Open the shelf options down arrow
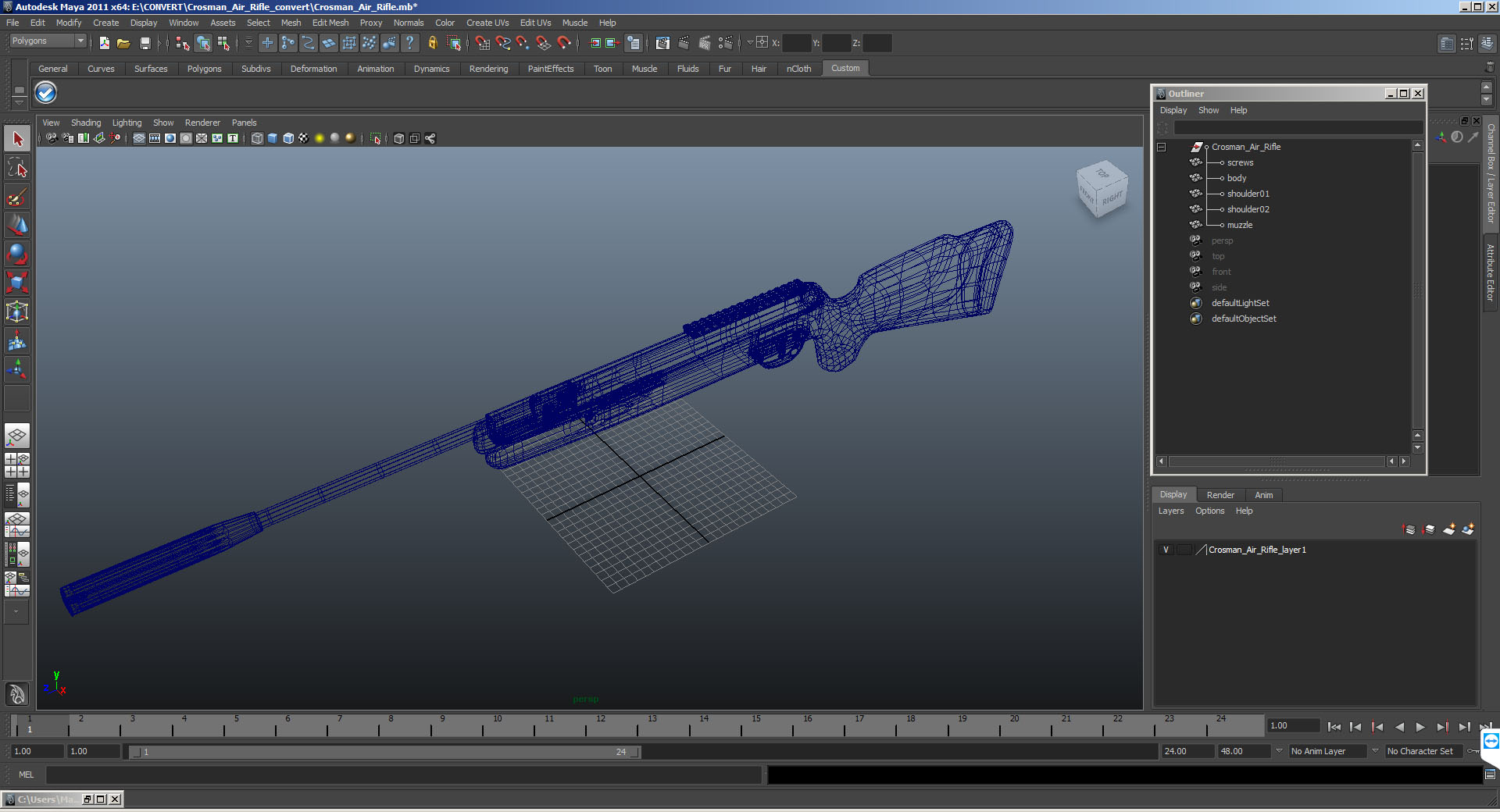Image resolution: width=1500 pixels, height=812 pixels. [19, 101]
